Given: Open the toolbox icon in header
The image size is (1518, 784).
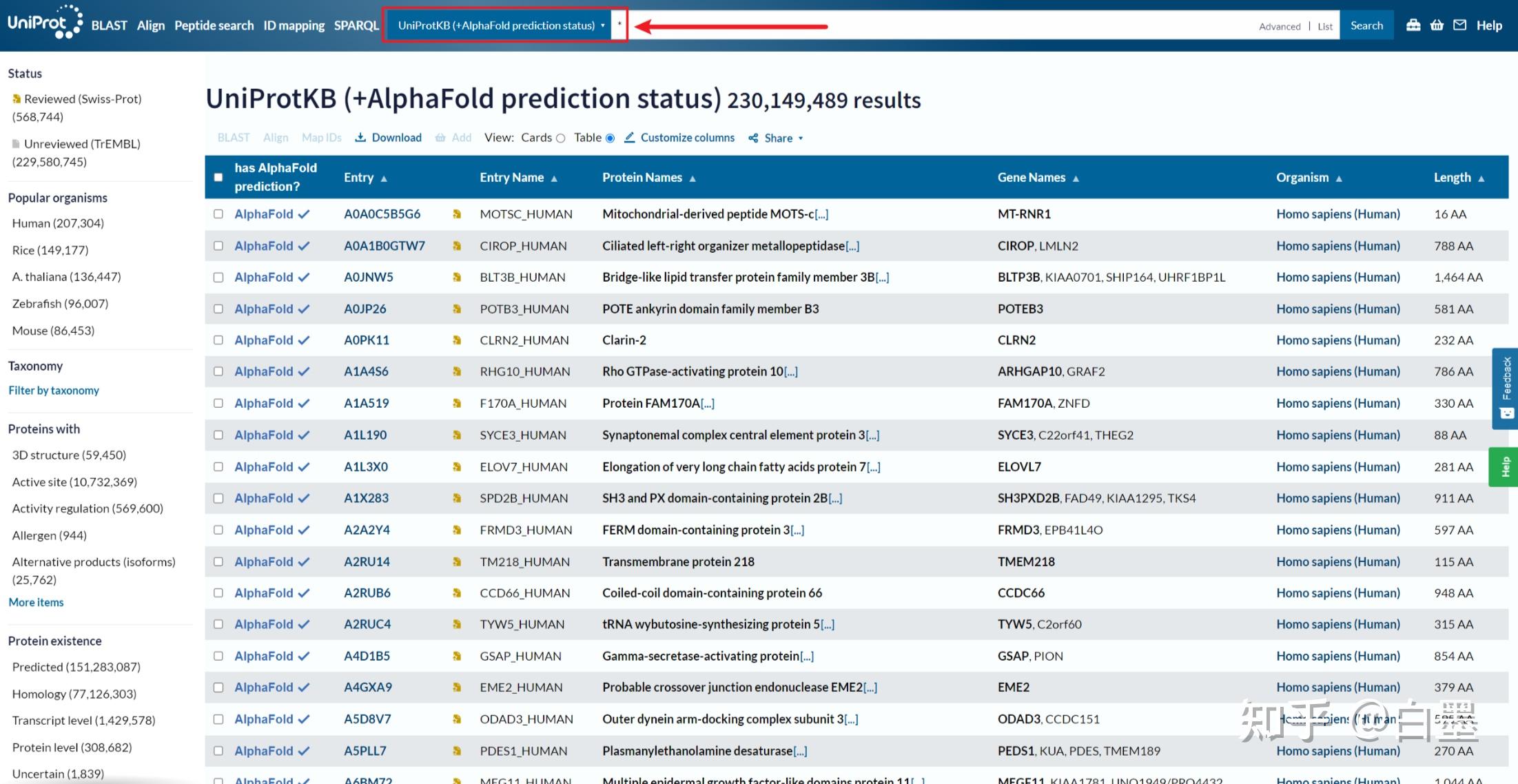Looking at the screenshot, I should (1413, 25).
